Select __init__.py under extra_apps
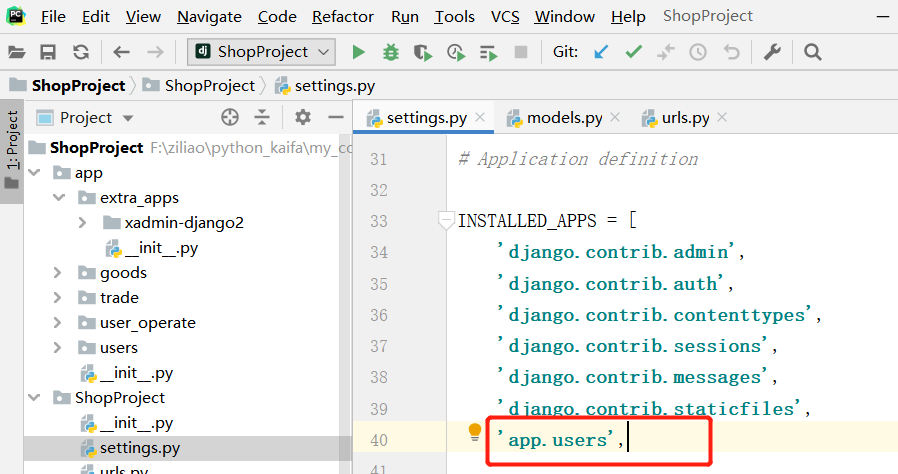This screenshot has height=474, width=898. 161,248
